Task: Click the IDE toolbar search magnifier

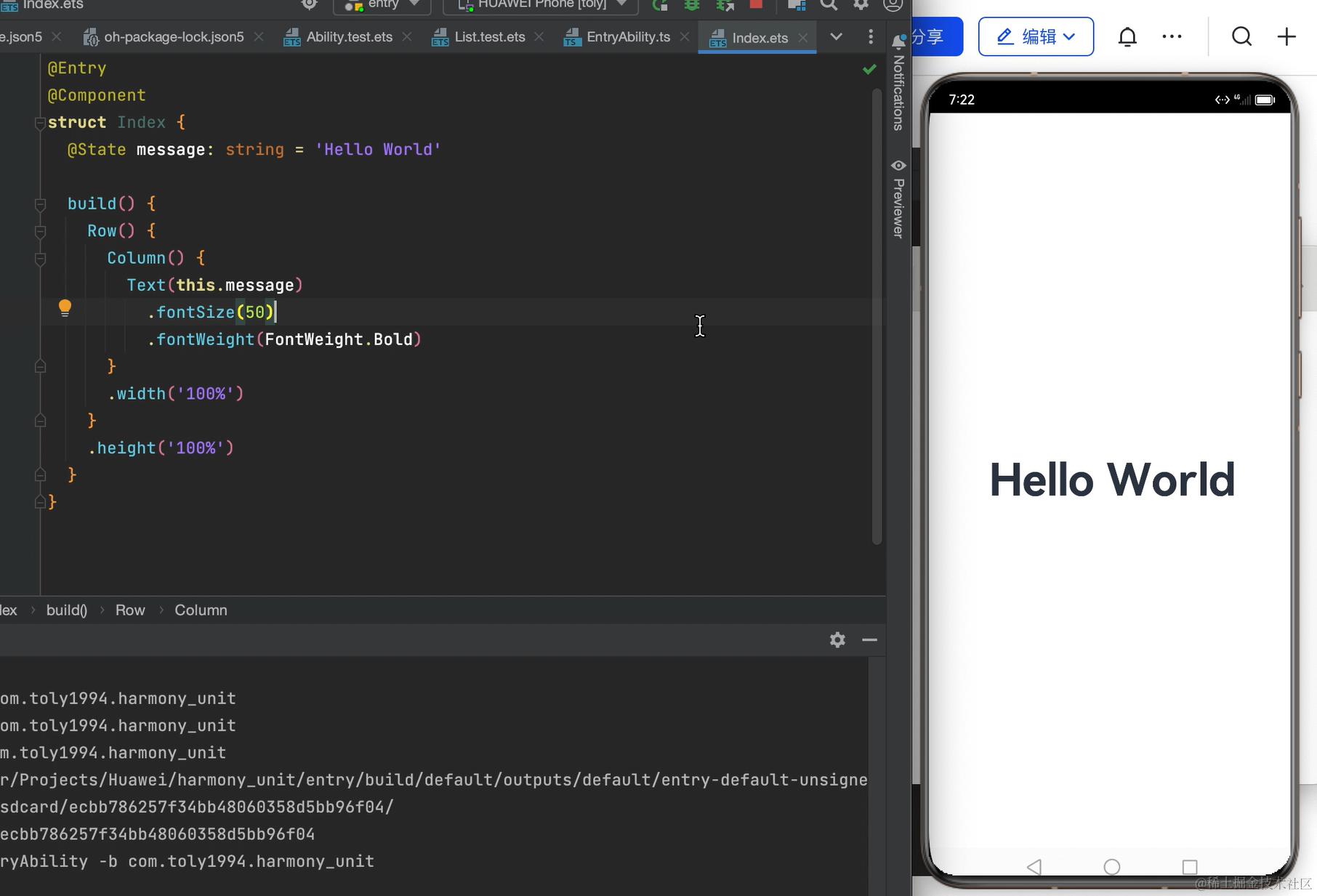Action: 829,5
